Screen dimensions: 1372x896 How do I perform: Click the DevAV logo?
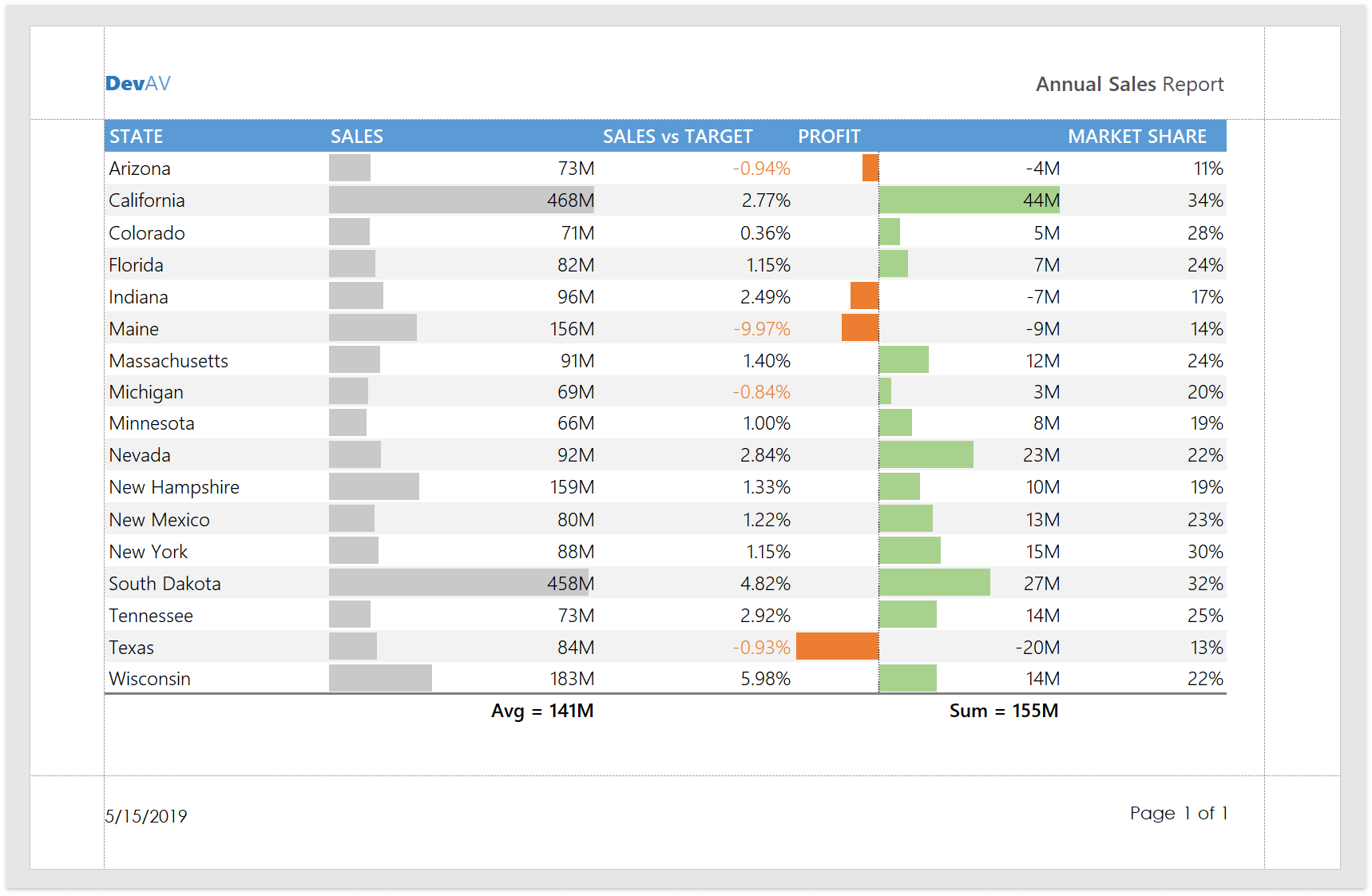138,84
